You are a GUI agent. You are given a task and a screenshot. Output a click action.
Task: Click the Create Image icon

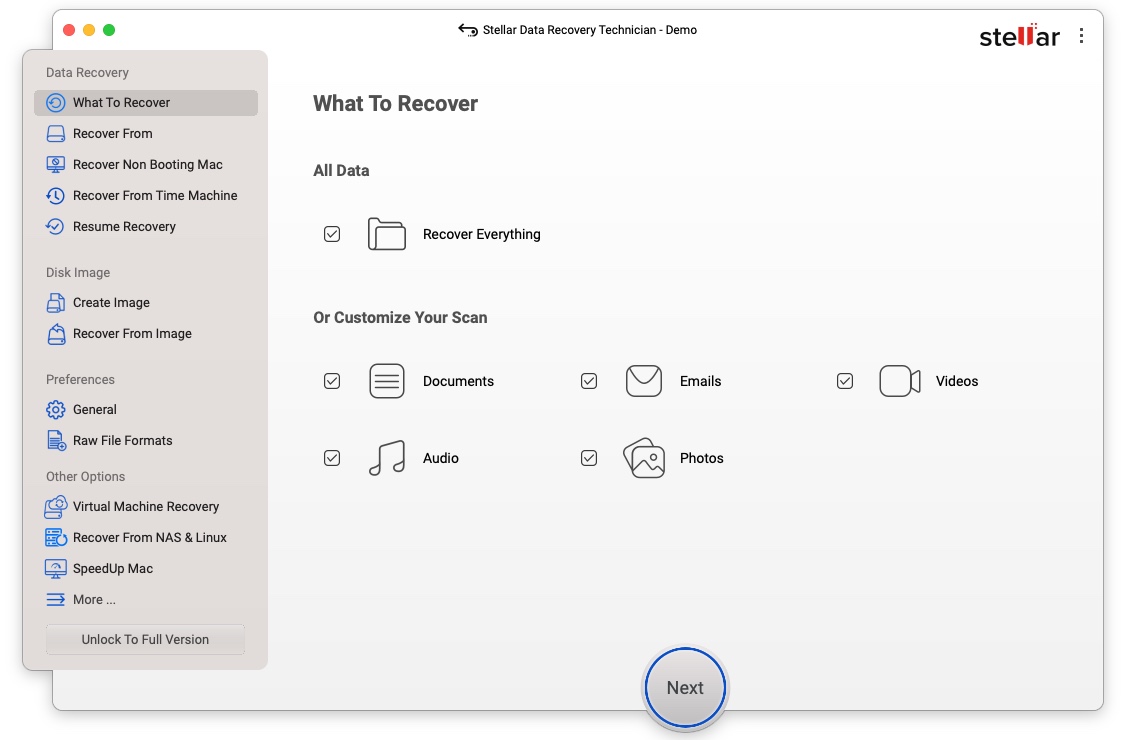[x=55, y=302]
